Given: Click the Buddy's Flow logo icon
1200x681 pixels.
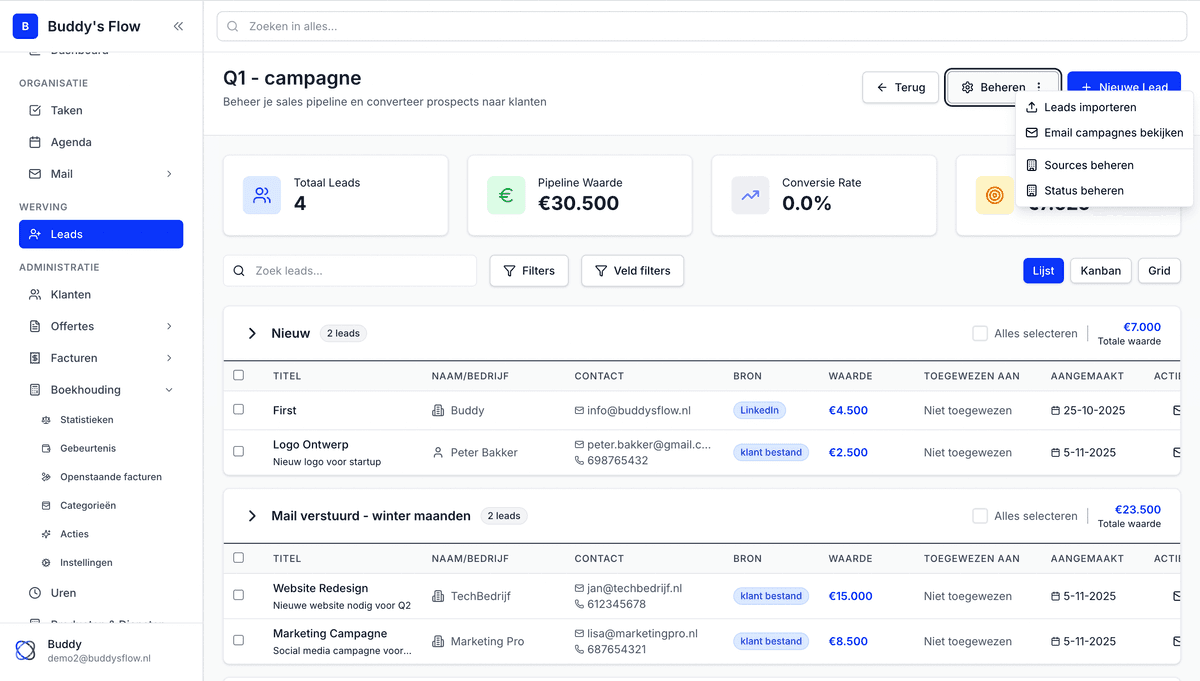Looking at the screenshot, I should click(x=23, y=25).
